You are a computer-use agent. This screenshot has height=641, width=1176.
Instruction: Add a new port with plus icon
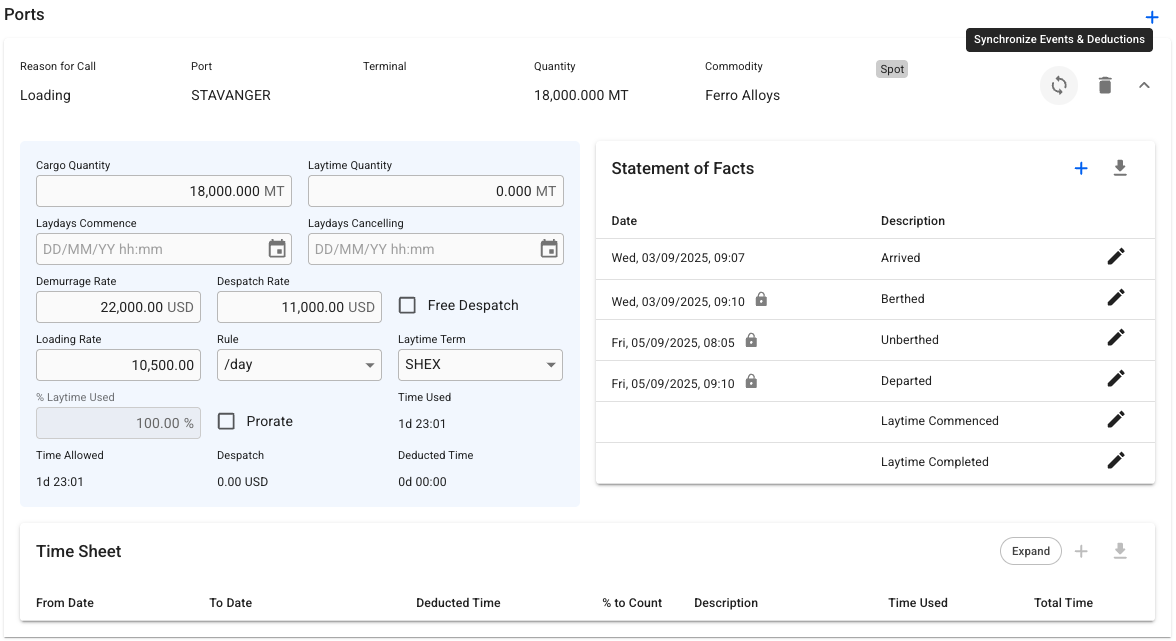(1152, 17)
